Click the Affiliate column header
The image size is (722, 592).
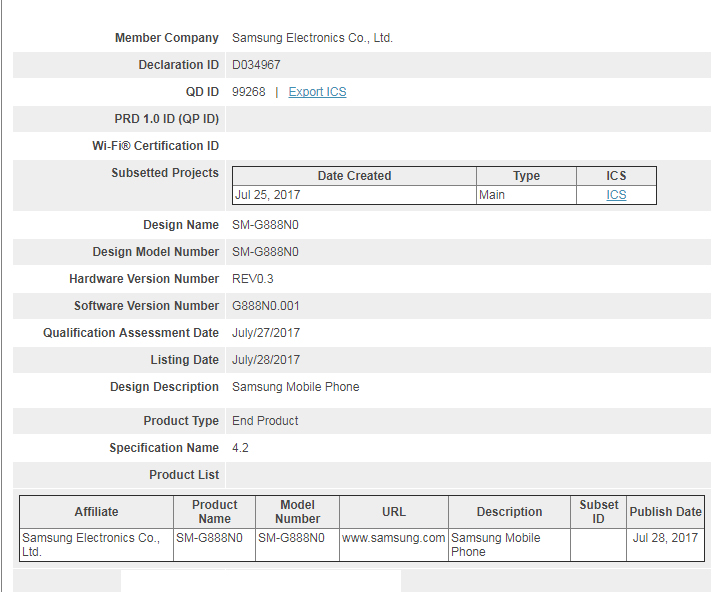[x=96, y=512]
